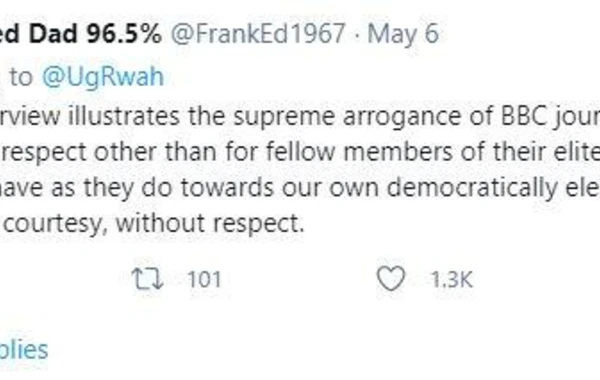Retweet this tweet using the arrows icon
The height and width of the screenshot is (380, 600).
[147, 279]
